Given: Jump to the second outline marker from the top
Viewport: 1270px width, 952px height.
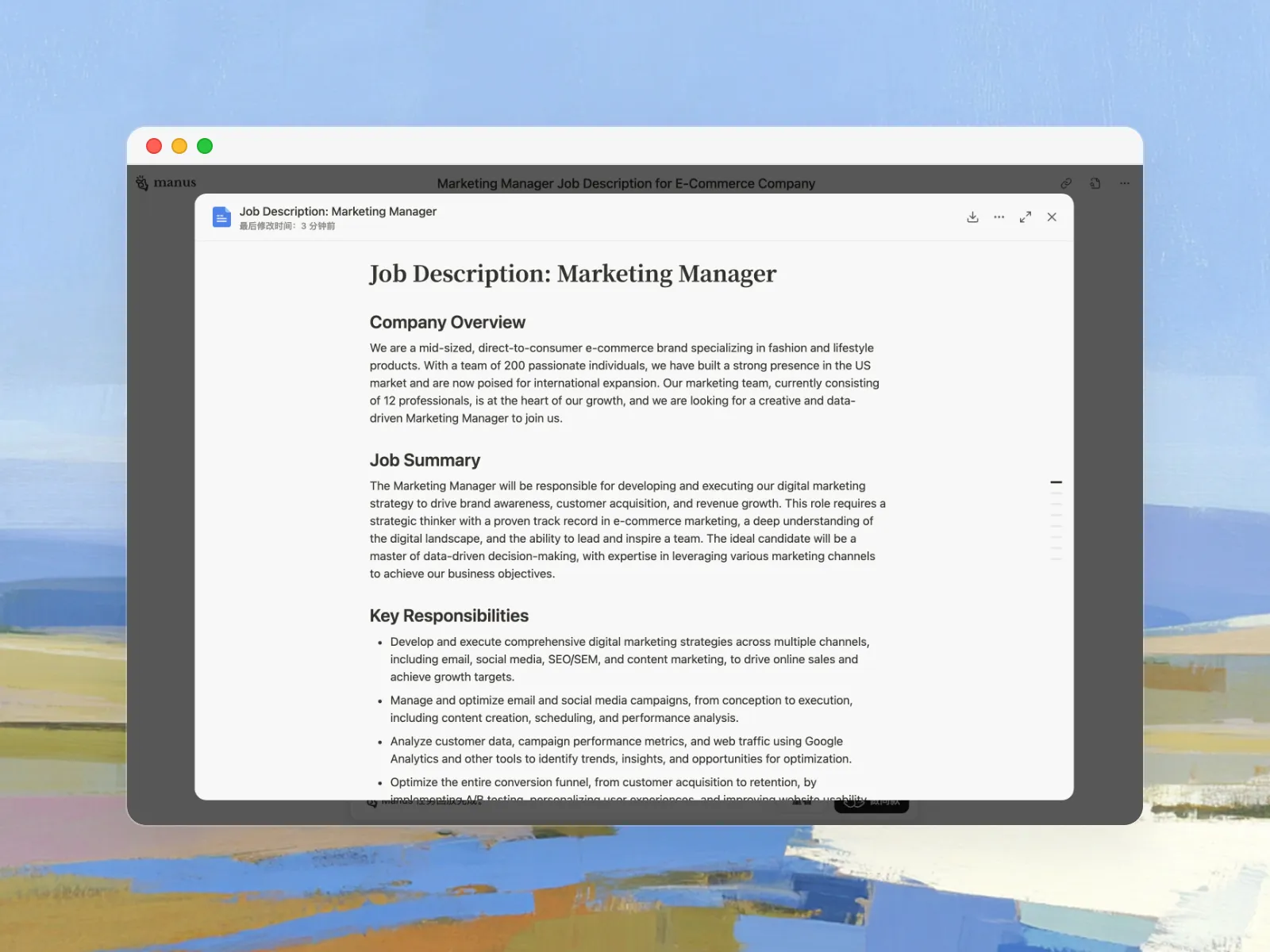Looking at the screenshot, I should (1056, 493).
